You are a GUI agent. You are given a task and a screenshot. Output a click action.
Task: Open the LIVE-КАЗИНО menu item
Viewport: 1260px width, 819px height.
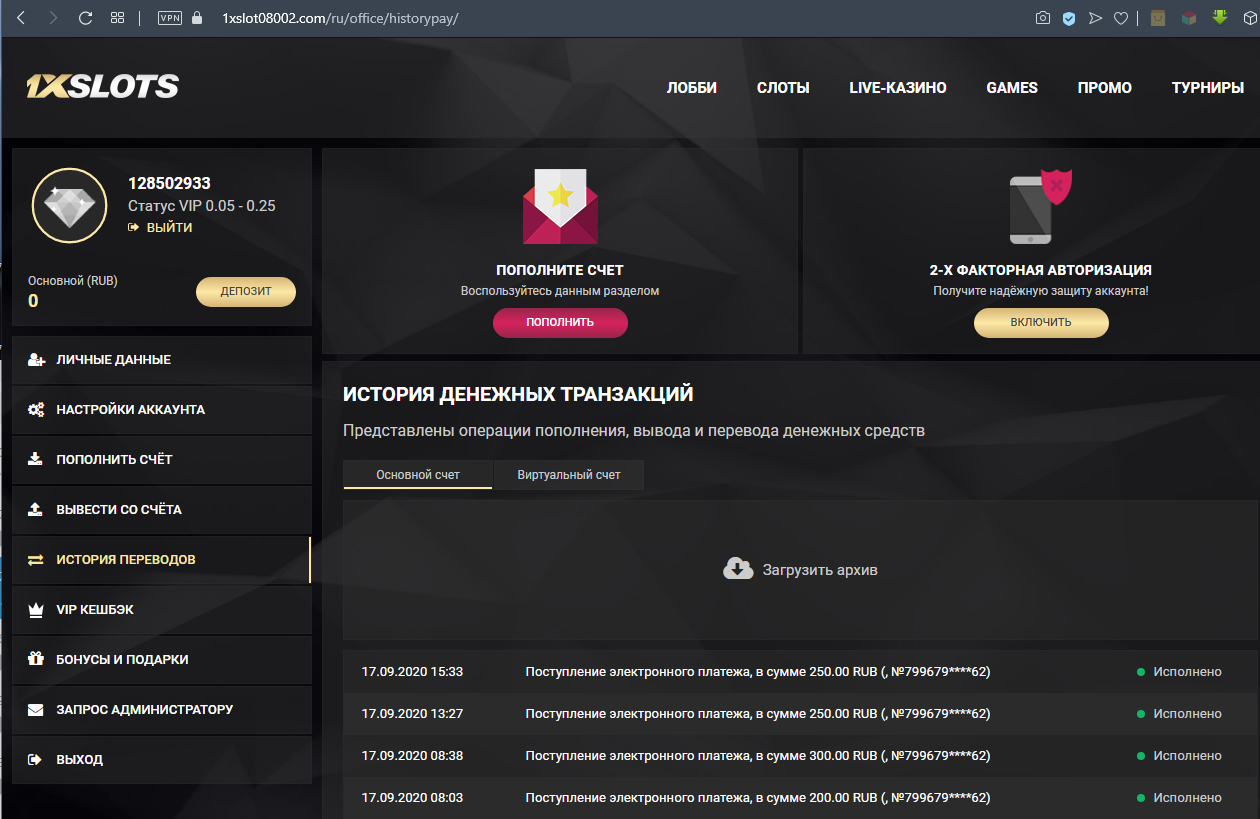pyautogui.click(x=897, y=88)
